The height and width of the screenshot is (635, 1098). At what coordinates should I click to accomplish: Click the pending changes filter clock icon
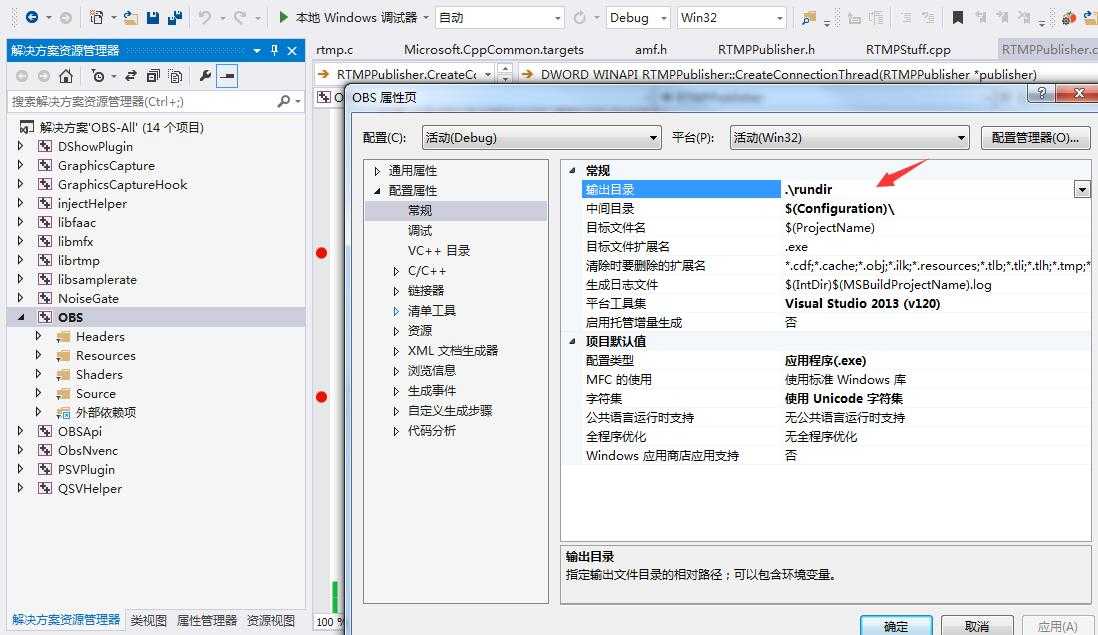coord(98,76)
